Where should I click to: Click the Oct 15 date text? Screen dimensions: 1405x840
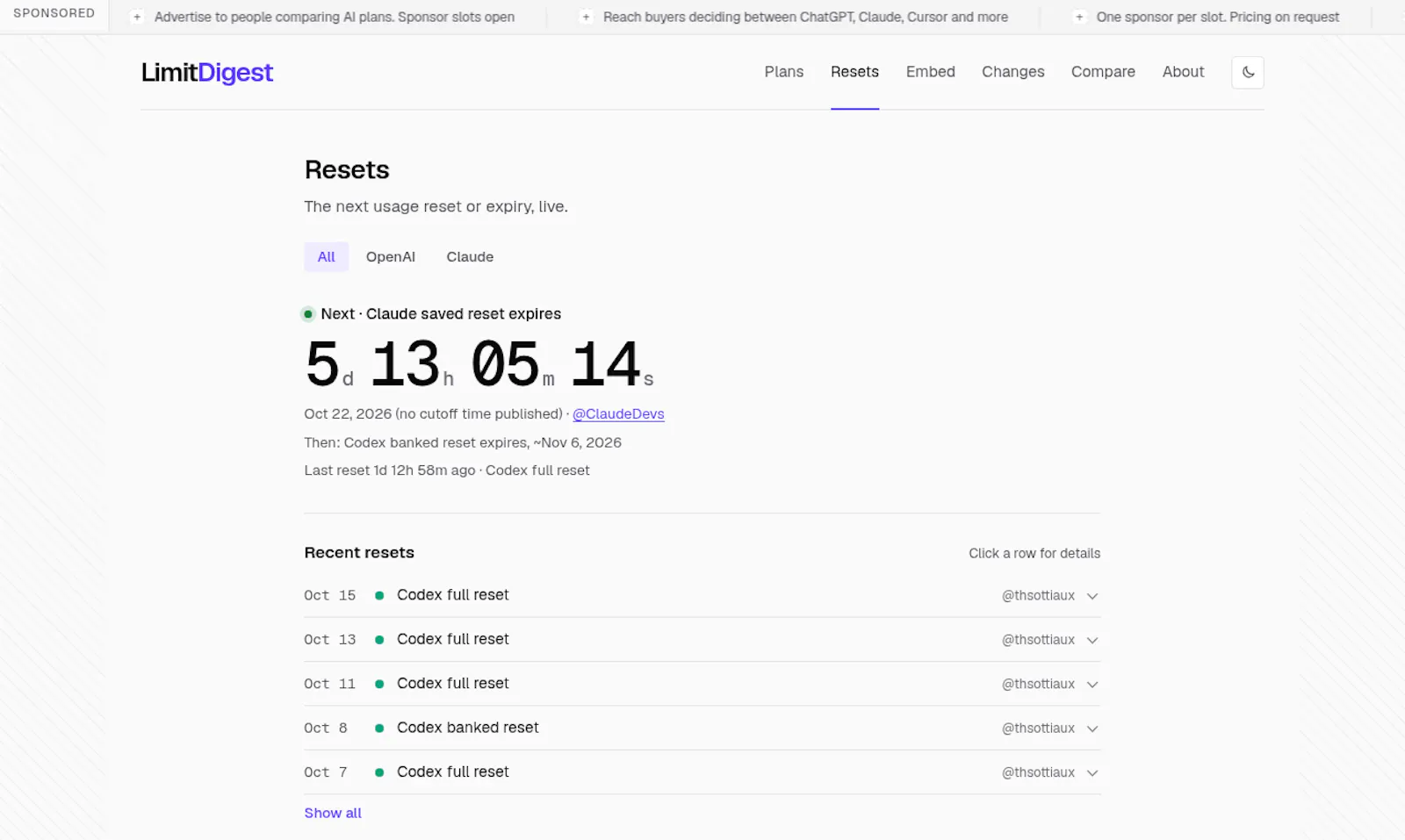(330, 595)
